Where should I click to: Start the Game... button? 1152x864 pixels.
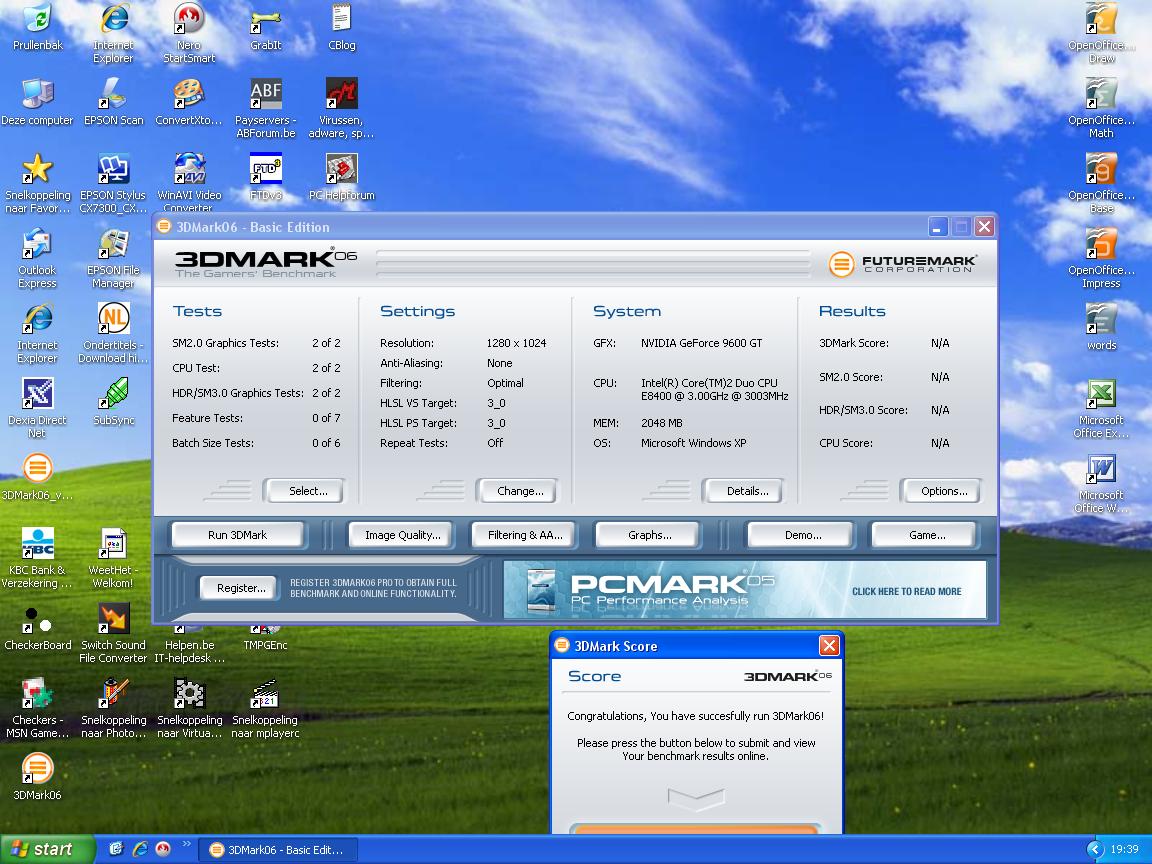coord(926,535)
